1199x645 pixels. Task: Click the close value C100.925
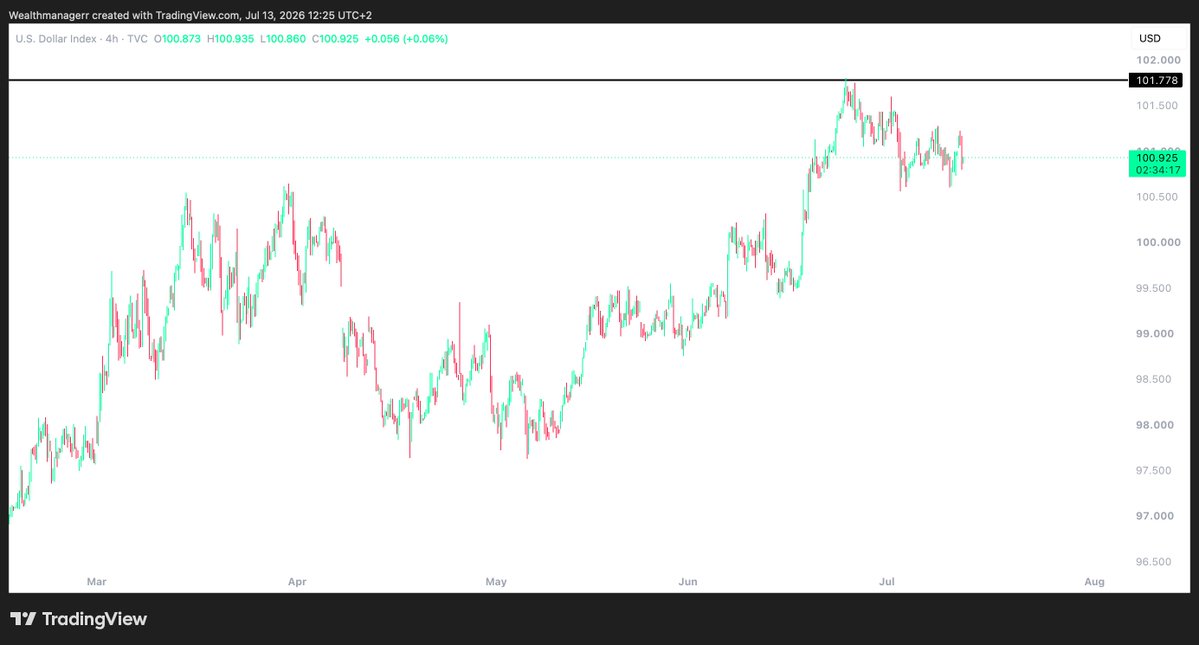335,38
